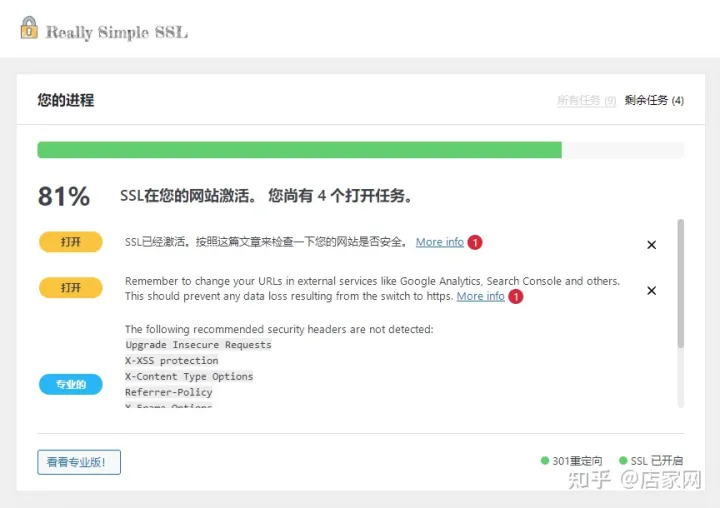Open More info link about switch to https
Viewport: 720px width, 508px height.
click(x=480, y=296)
